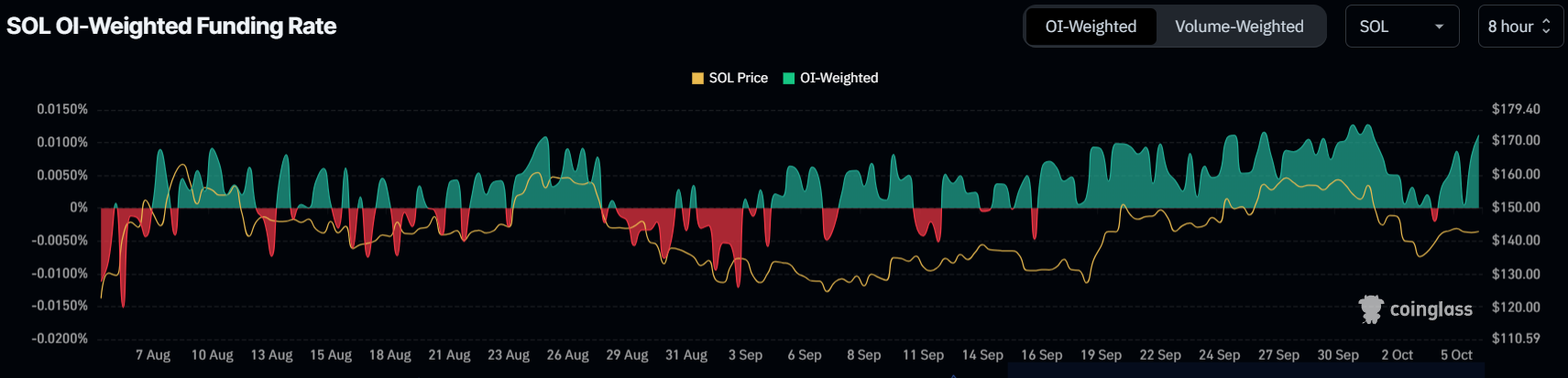Click the 0% left axis label

tap(79, 208)
